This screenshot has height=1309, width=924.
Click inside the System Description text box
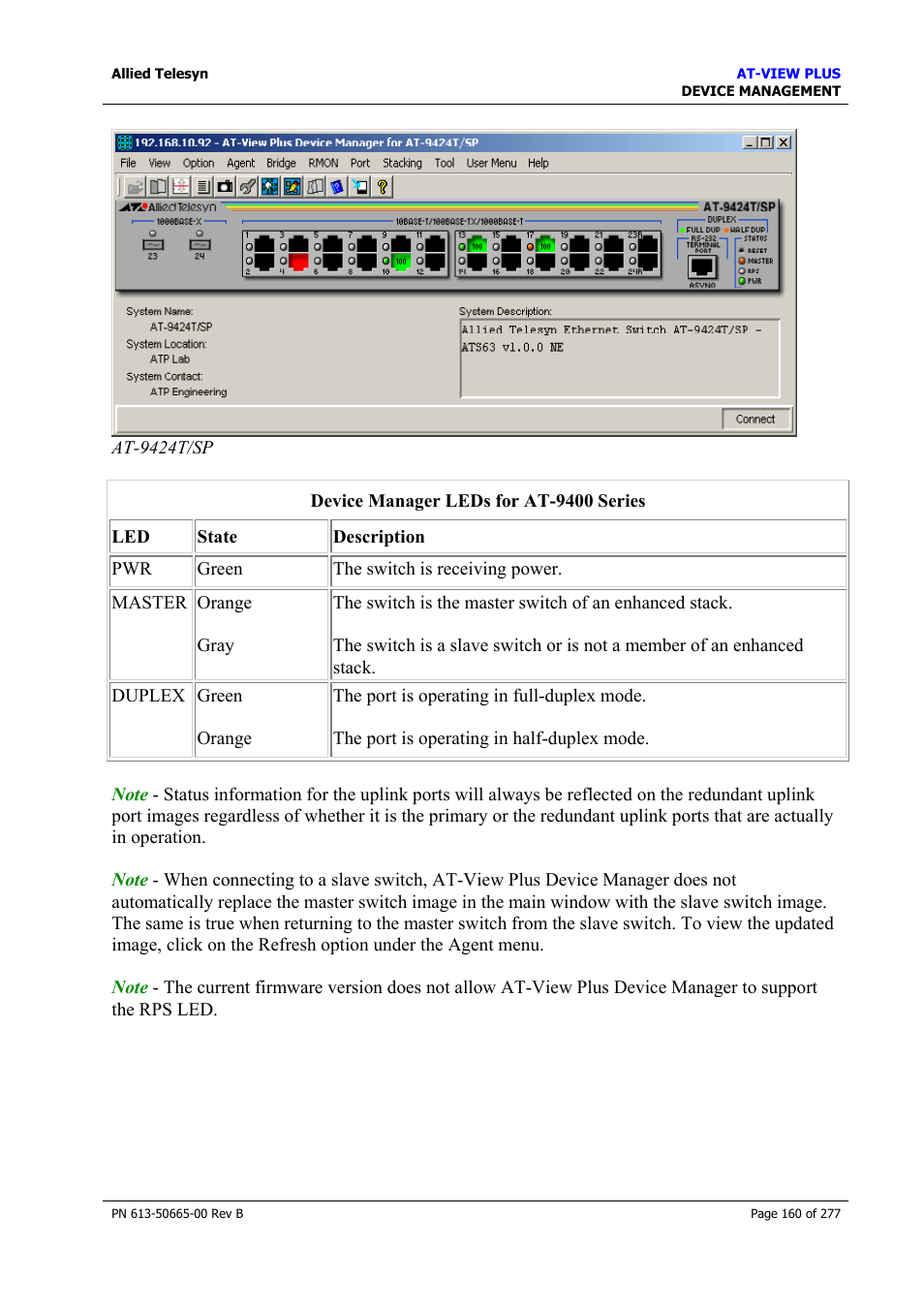point(620,358)
